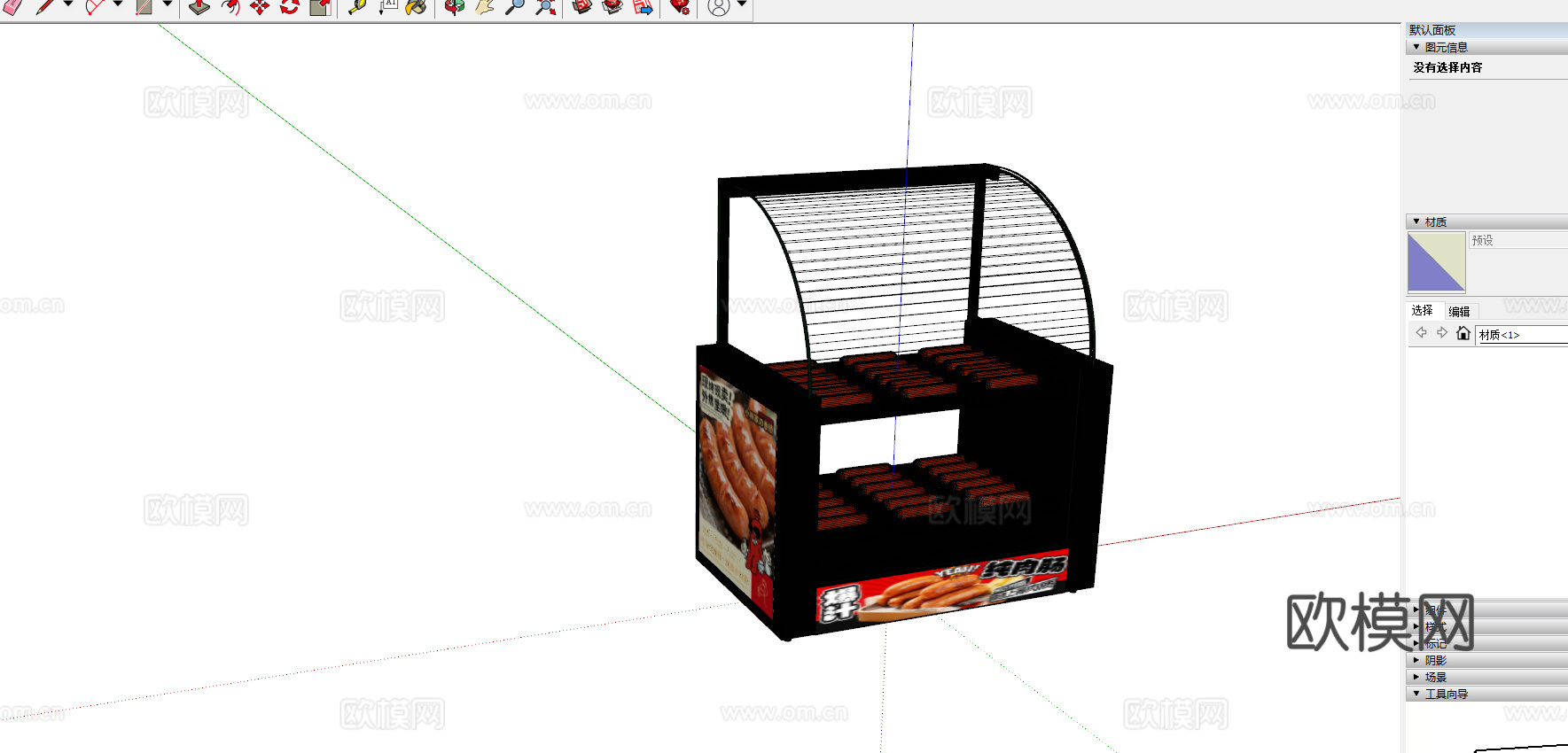
Task: Select the Rectangle shape tool
Action: click(144, 7)
